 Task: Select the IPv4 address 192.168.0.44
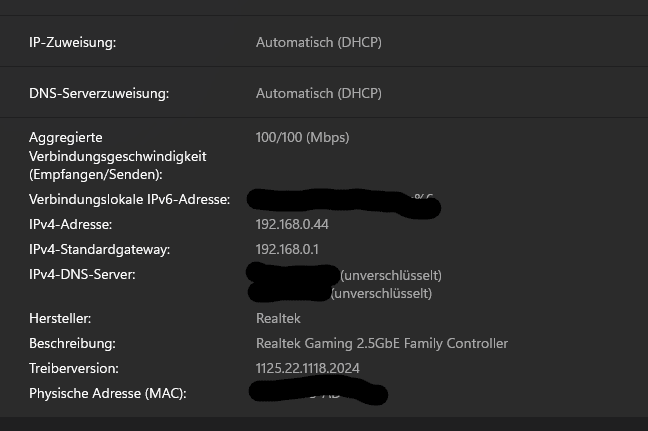[292, 224]
